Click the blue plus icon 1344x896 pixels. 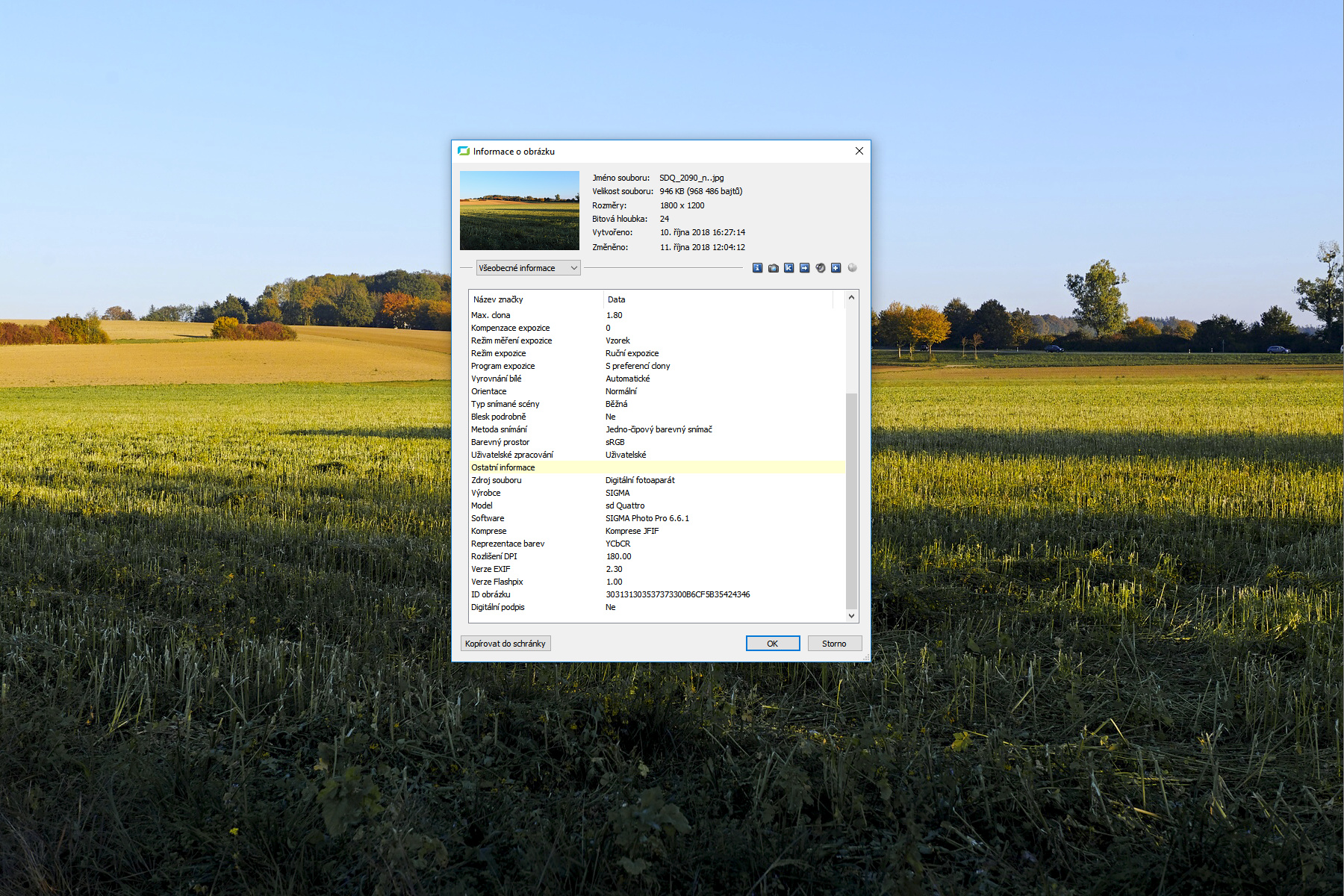(x=836, y=268)
